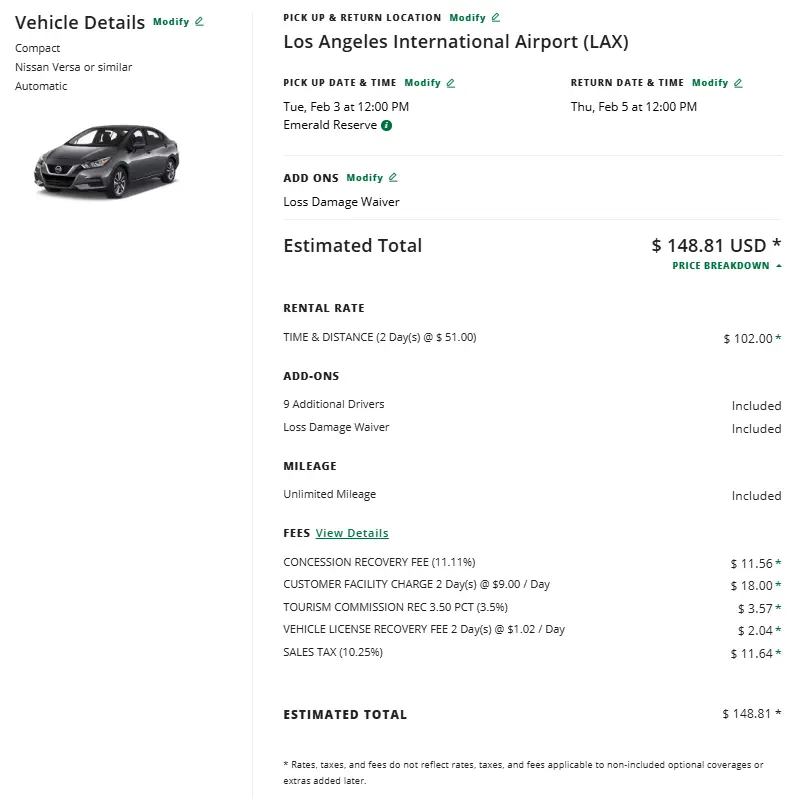Click the Loss Damage Waiver text under Add Ons
The width and height of the screenshot is (809, 799).
tap(341, 202)
